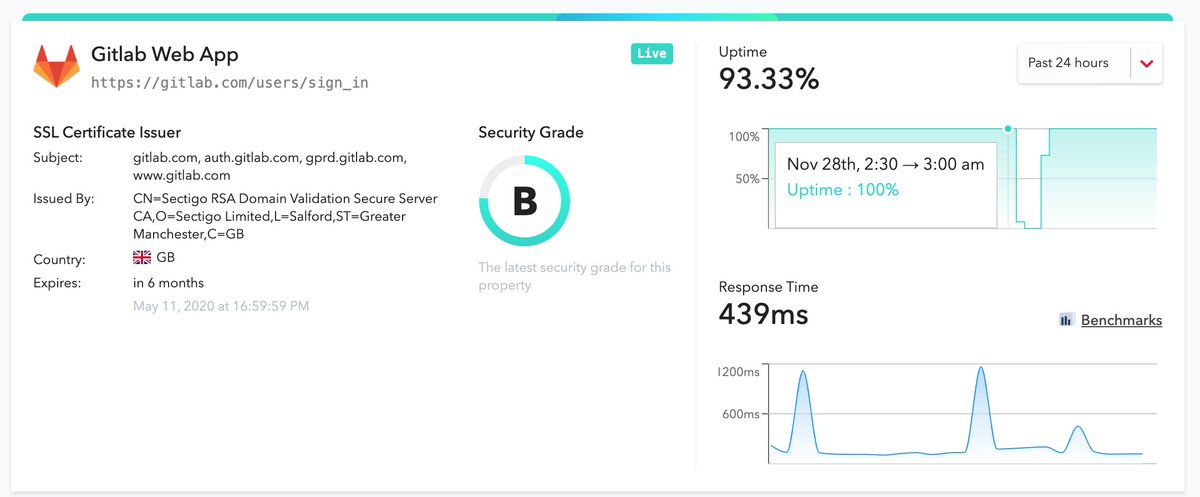
Task: Click the Uptime section label
Action: pos(743,51)
